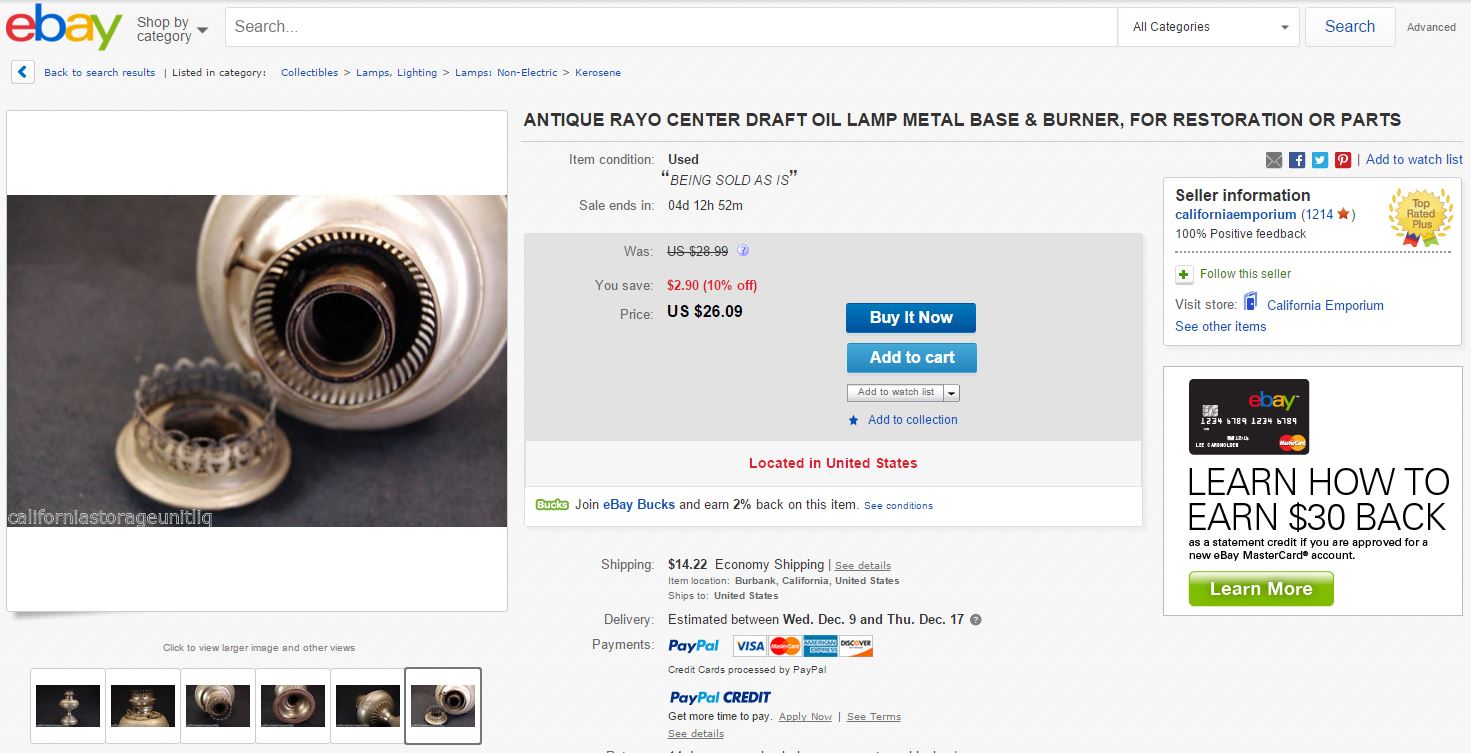Click the Add to cart button
The height and width of the screenshot is (753, 1471).
(911, 358)
